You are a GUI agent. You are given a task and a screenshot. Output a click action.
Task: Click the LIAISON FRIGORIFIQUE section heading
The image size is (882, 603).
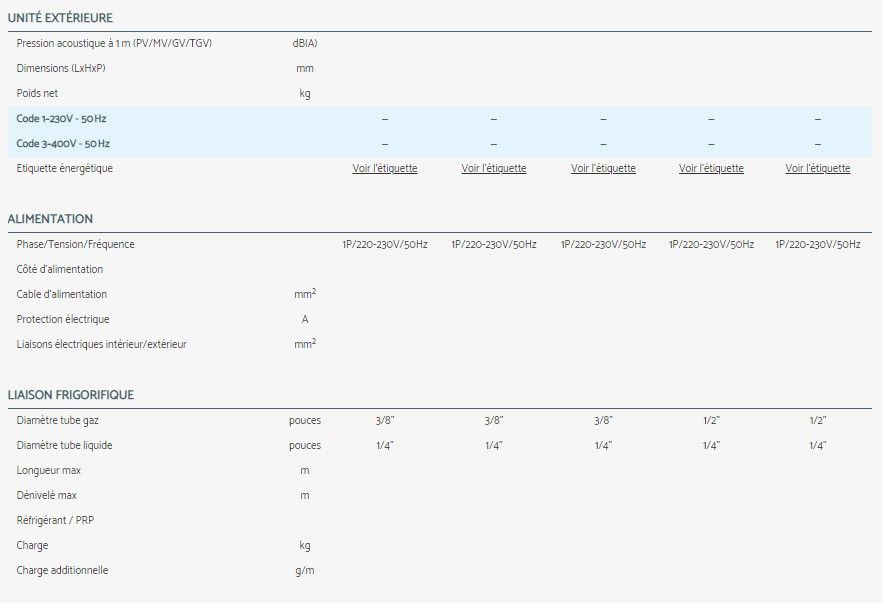(70, 395)
